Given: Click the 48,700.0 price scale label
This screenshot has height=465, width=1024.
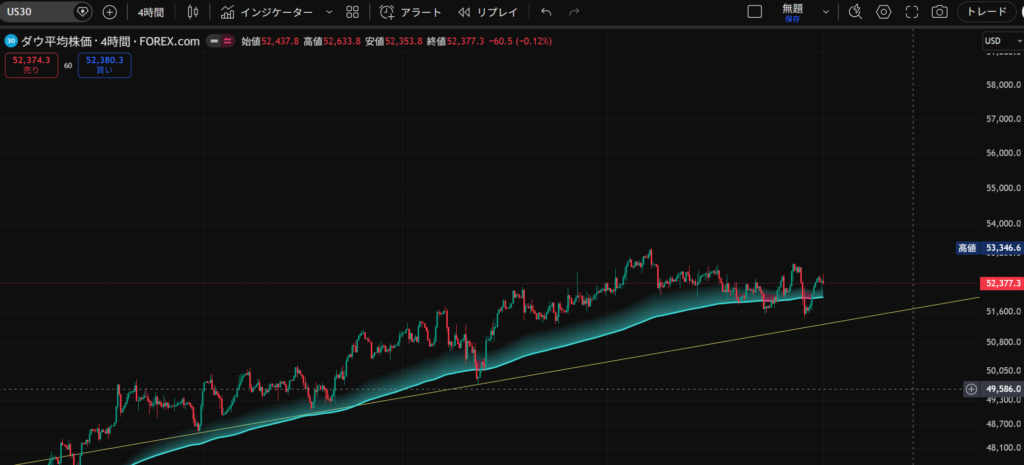Looking at the screenshot, I should pyautogui.click(x=1003, y=425).
